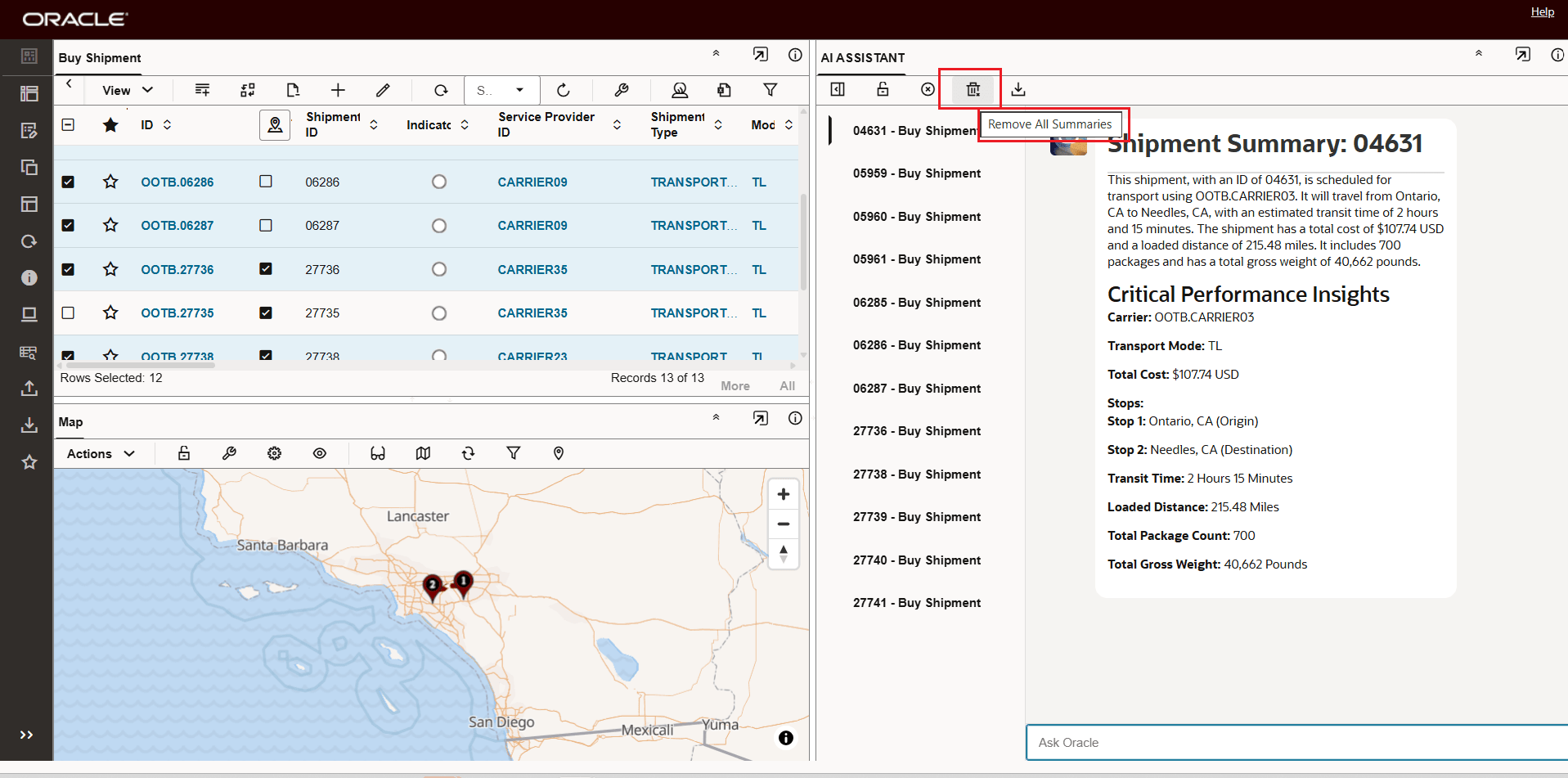Click the location pin icon in Map toolbar
The height and width of the screenshot is (778, 1568).
(559, 453)
